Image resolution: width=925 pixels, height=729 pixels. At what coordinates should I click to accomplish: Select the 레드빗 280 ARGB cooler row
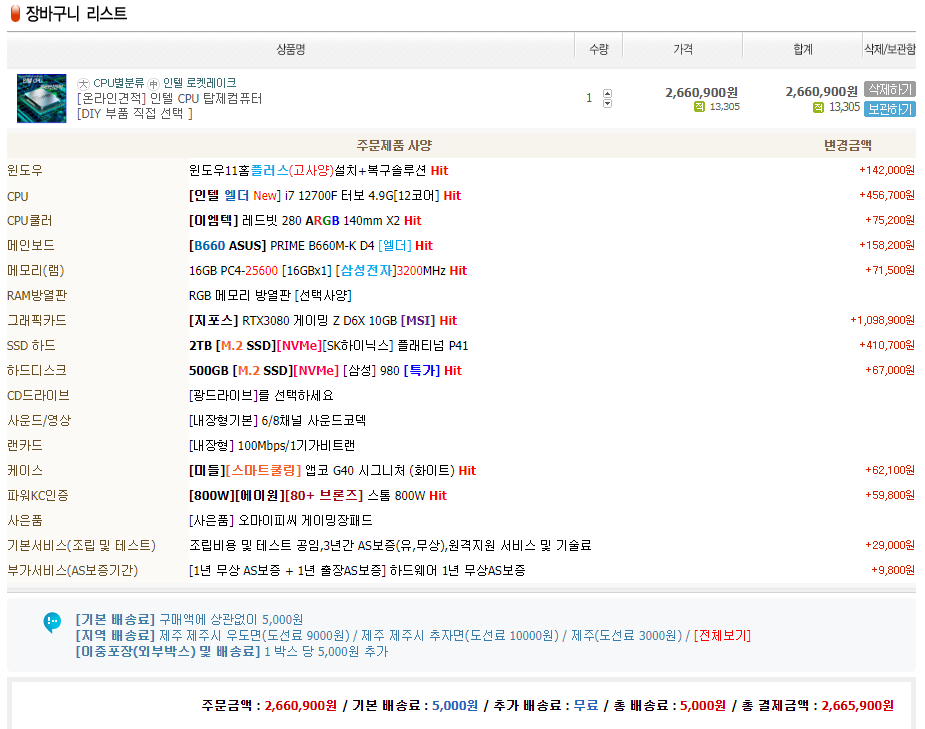click(x=305, y=221)
